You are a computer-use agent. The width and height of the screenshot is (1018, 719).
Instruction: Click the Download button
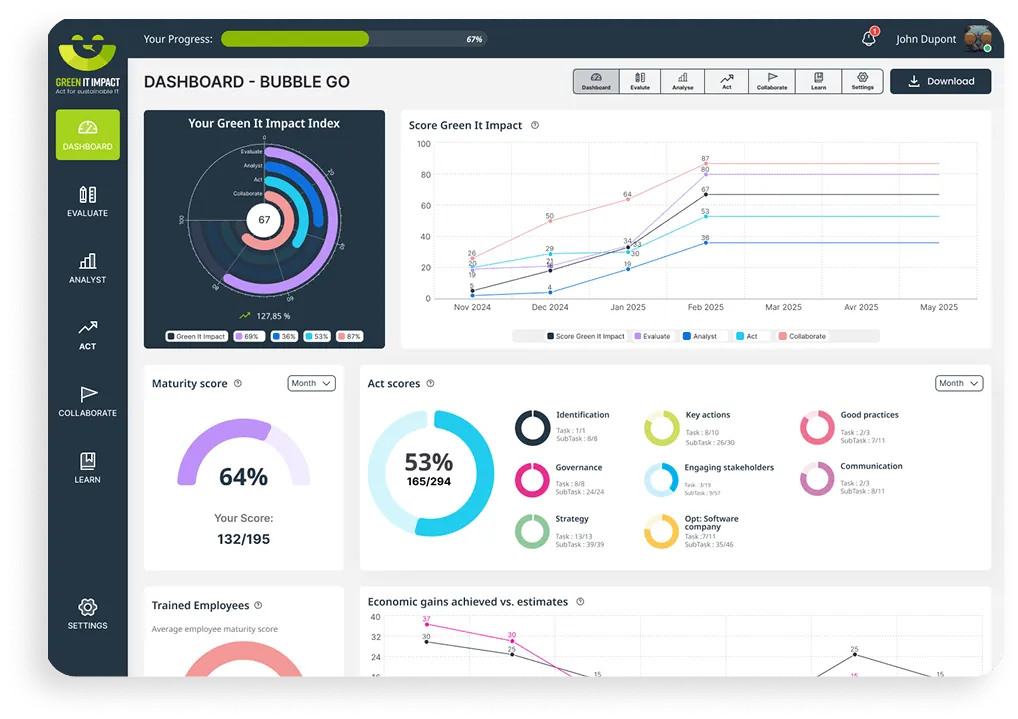click(x=940, y=82)
